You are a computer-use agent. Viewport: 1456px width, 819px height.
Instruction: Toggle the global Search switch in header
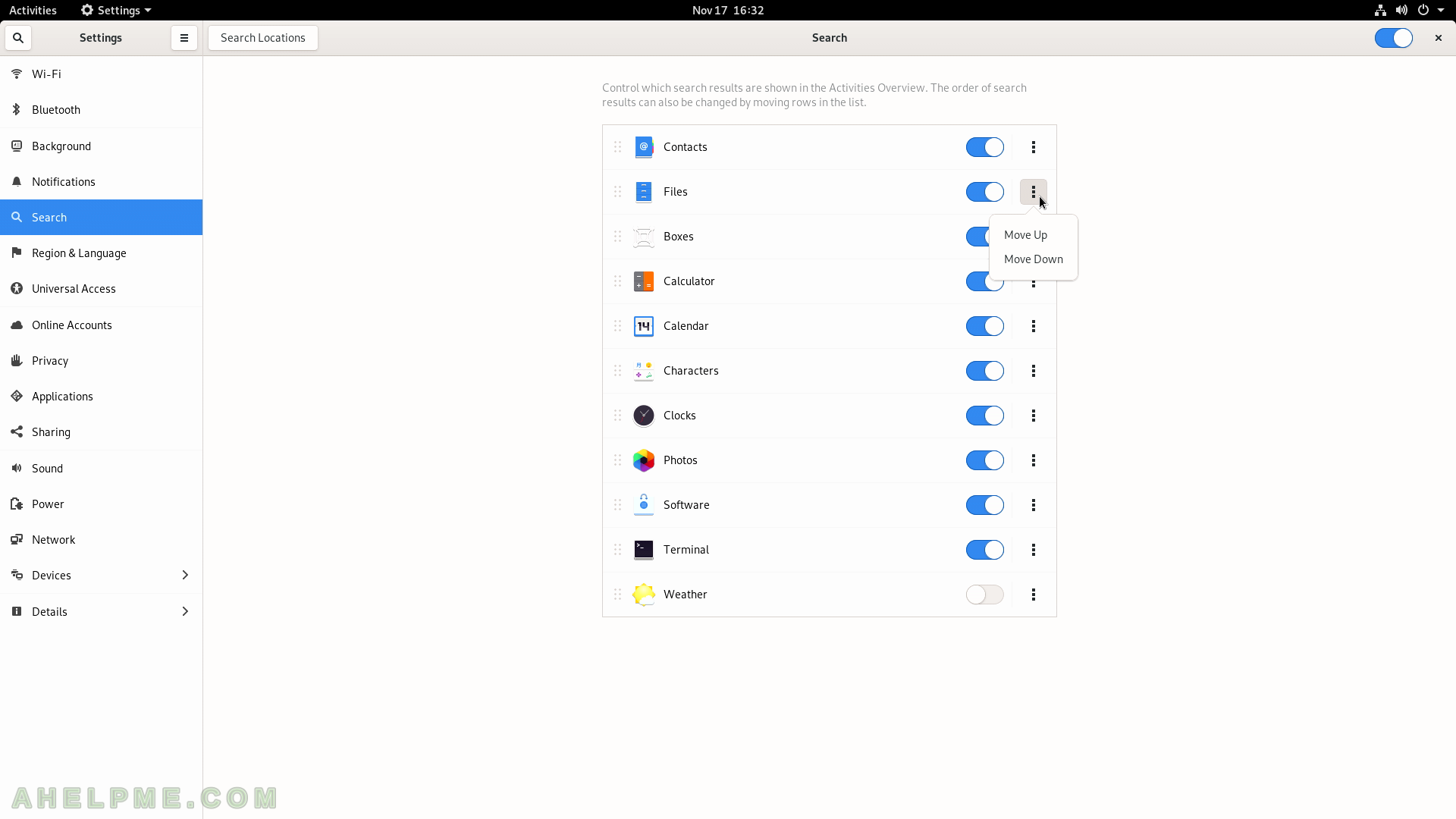[1394, 38]
